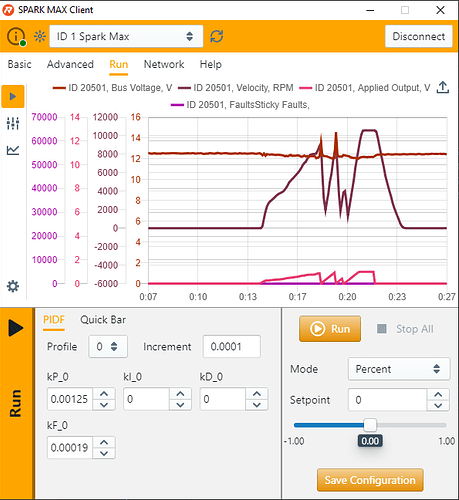Click the device info icon
This screenshot has height=500, width=459.
click(x=16, y=36)
